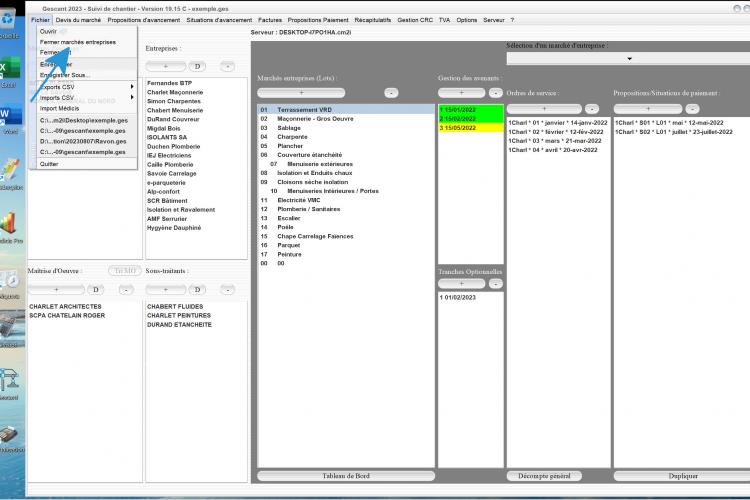
Task: Choose Fermer marchés entreprises menu entry
Action: (87, 42)
